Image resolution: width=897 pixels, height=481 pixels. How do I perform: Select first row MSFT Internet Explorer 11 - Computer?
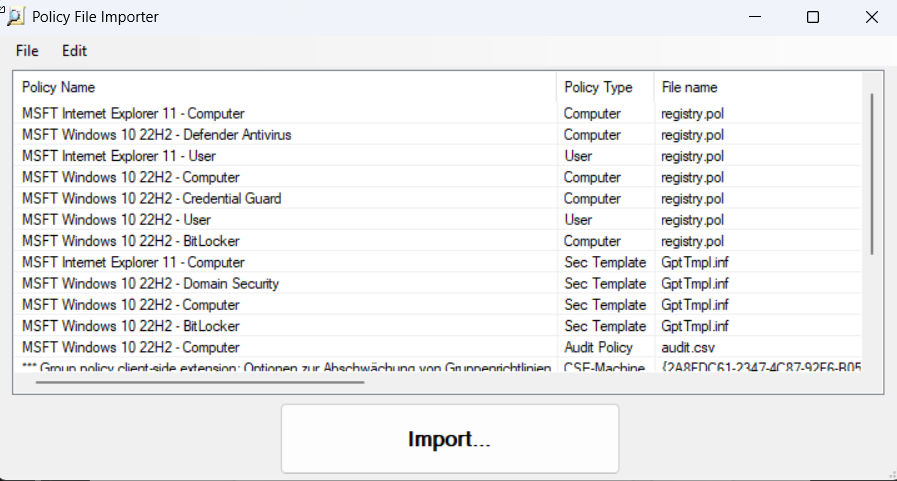pyautogui.click(x=438, y=113)
